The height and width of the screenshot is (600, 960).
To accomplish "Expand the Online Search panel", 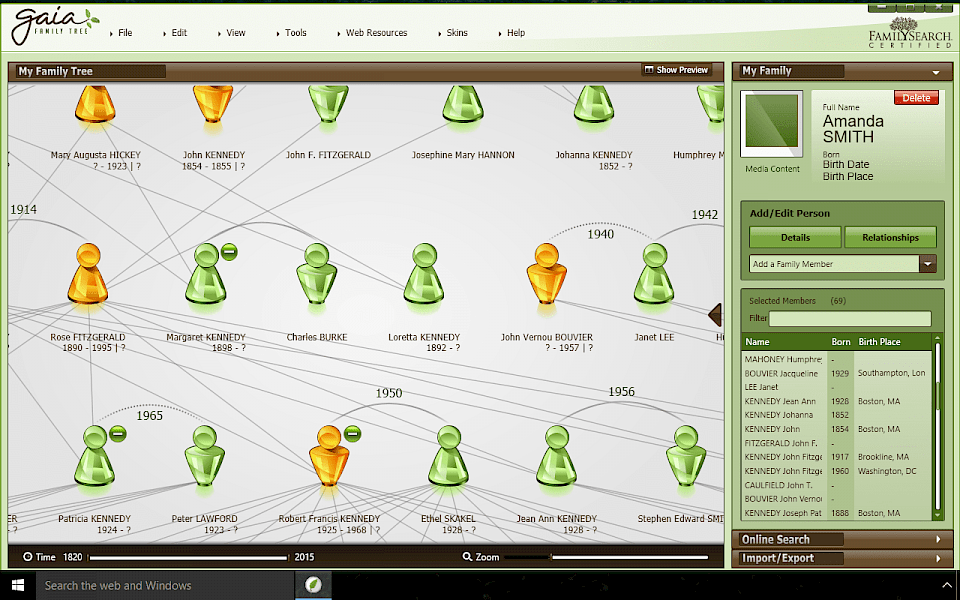I will point(842,539).
